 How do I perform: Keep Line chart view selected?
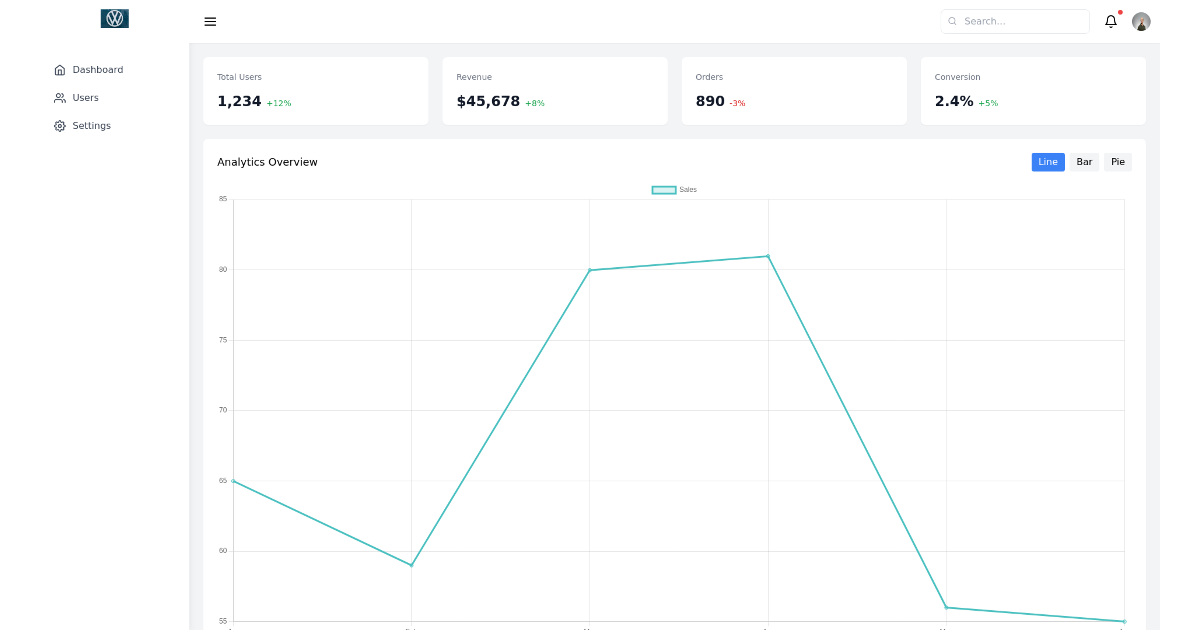(1047, 161)
